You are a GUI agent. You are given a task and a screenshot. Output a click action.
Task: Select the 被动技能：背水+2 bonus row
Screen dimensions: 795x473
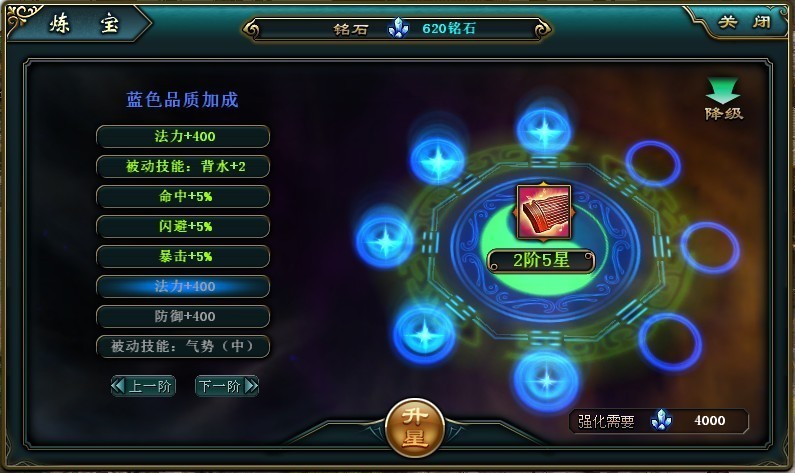pos(183,166)
